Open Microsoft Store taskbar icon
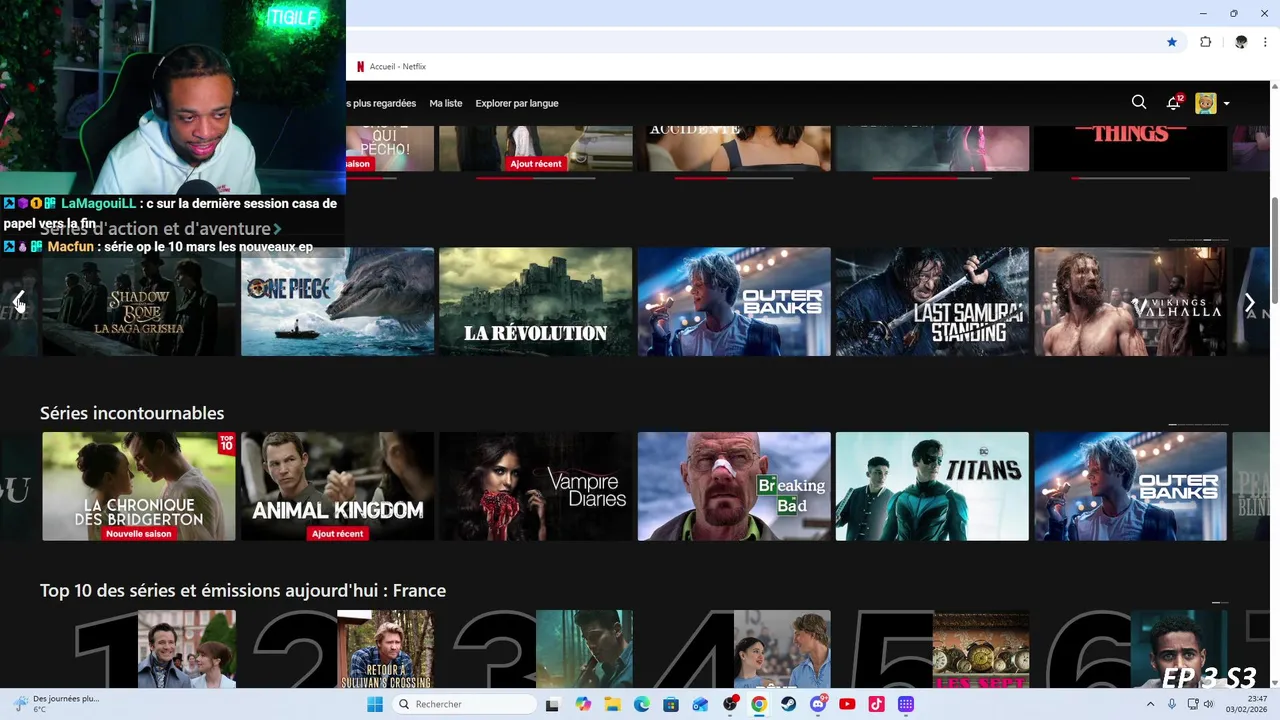 point(671,704)
